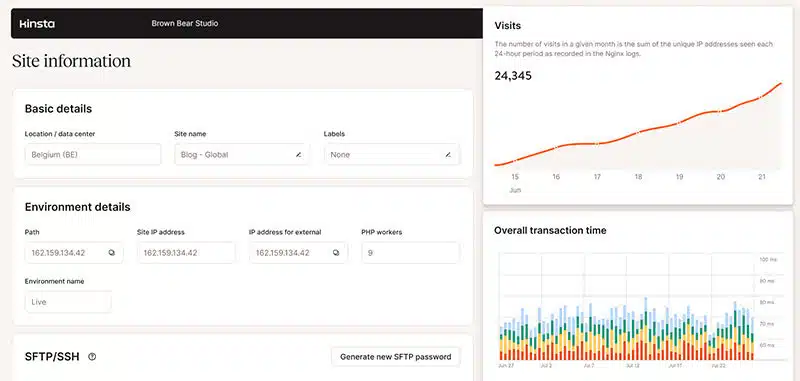Edit the Site name pencil icon
The width and height of the screenshot is (800, 381).
(x=298, y=155)
